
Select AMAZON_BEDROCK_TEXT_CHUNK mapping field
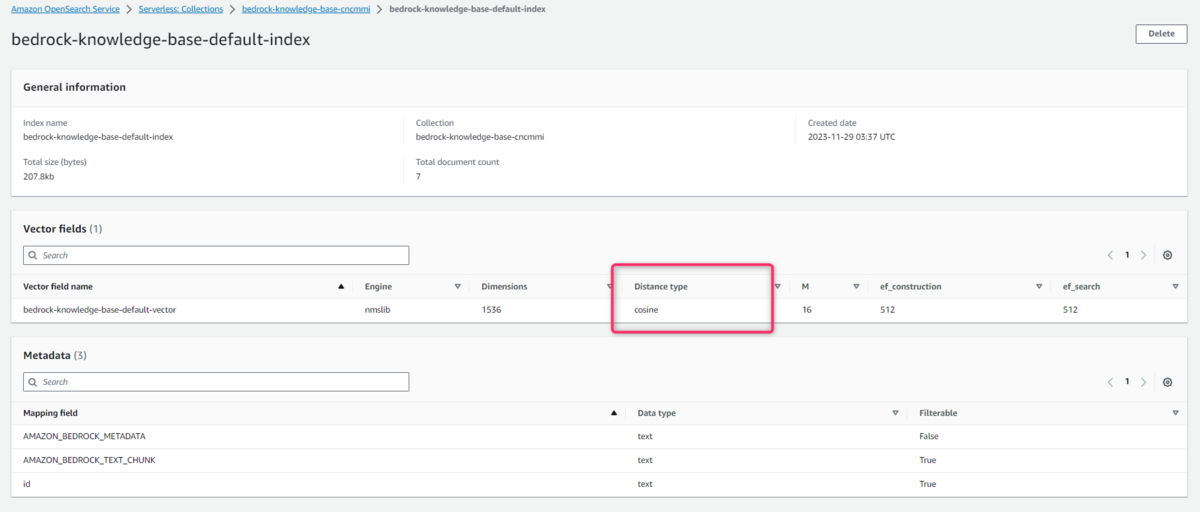tap(89, 460)
